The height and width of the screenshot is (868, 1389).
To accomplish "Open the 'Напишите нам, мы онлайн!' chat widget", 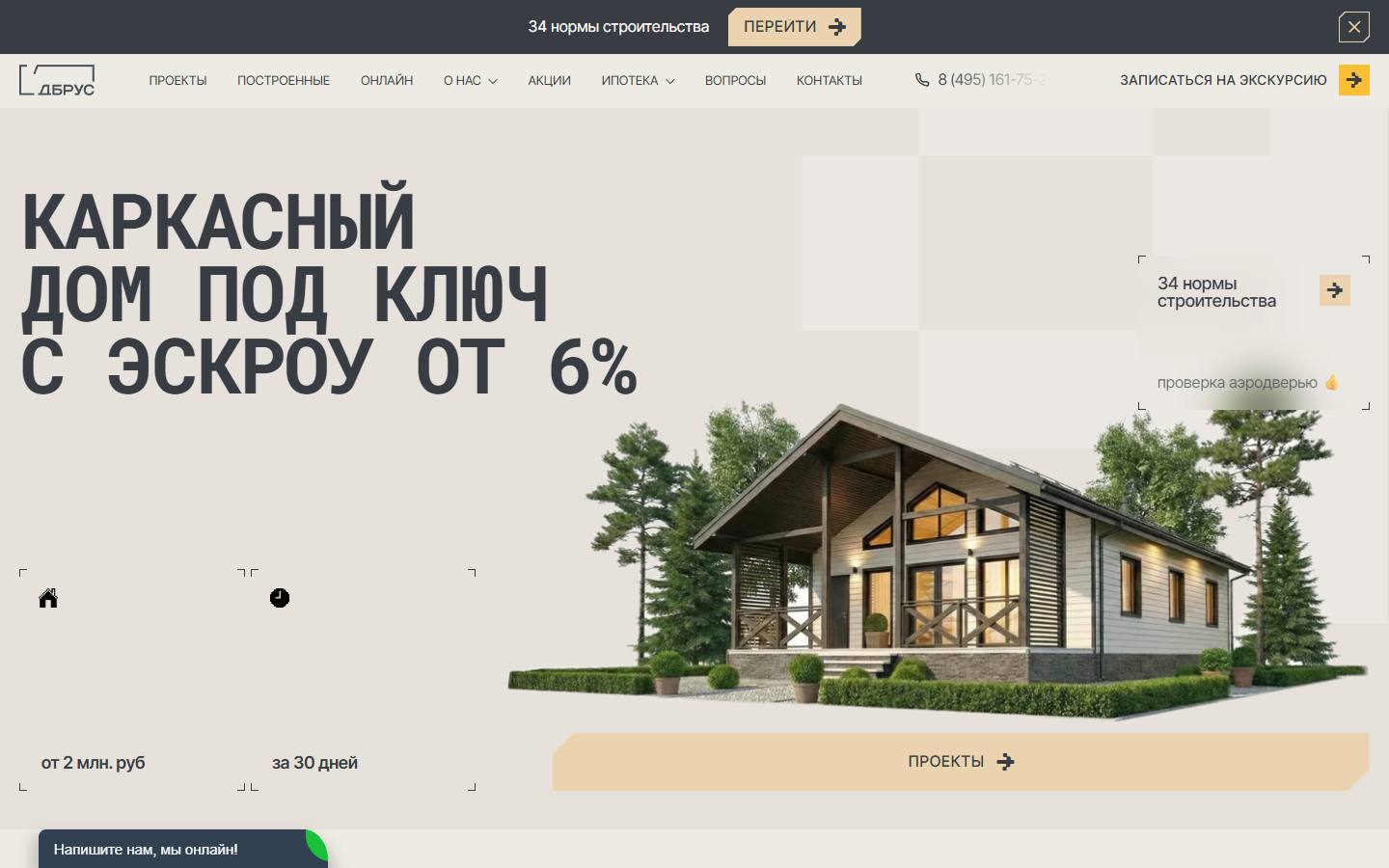I will (x=182, y=850).
